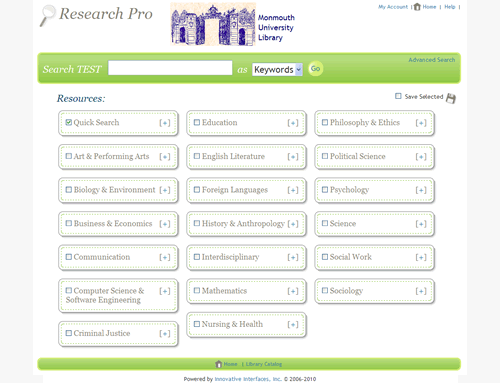Expand the Philosophy & Ethics category
Image resolution: width=500 pixels, height=383 pixels.
421,123
